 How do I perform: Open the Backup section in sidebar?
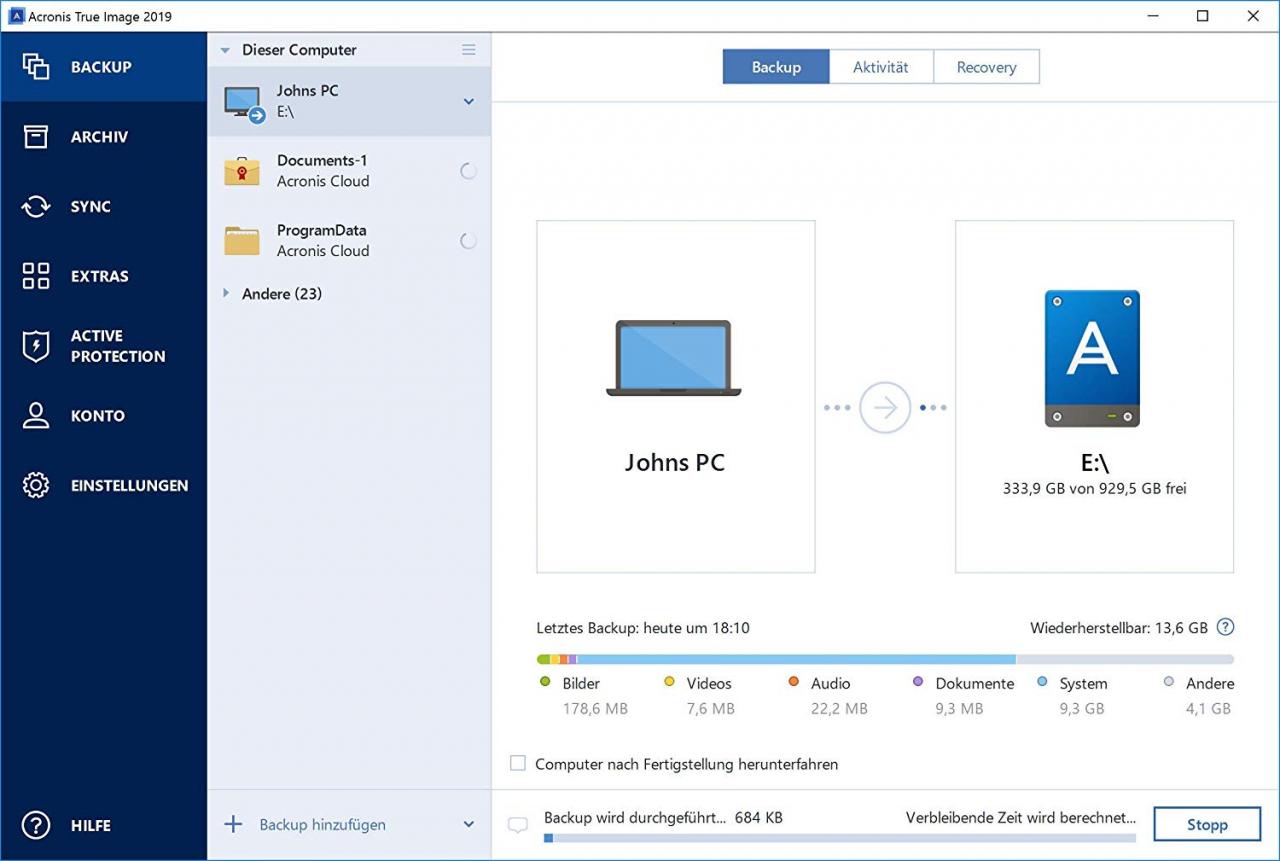99,66
